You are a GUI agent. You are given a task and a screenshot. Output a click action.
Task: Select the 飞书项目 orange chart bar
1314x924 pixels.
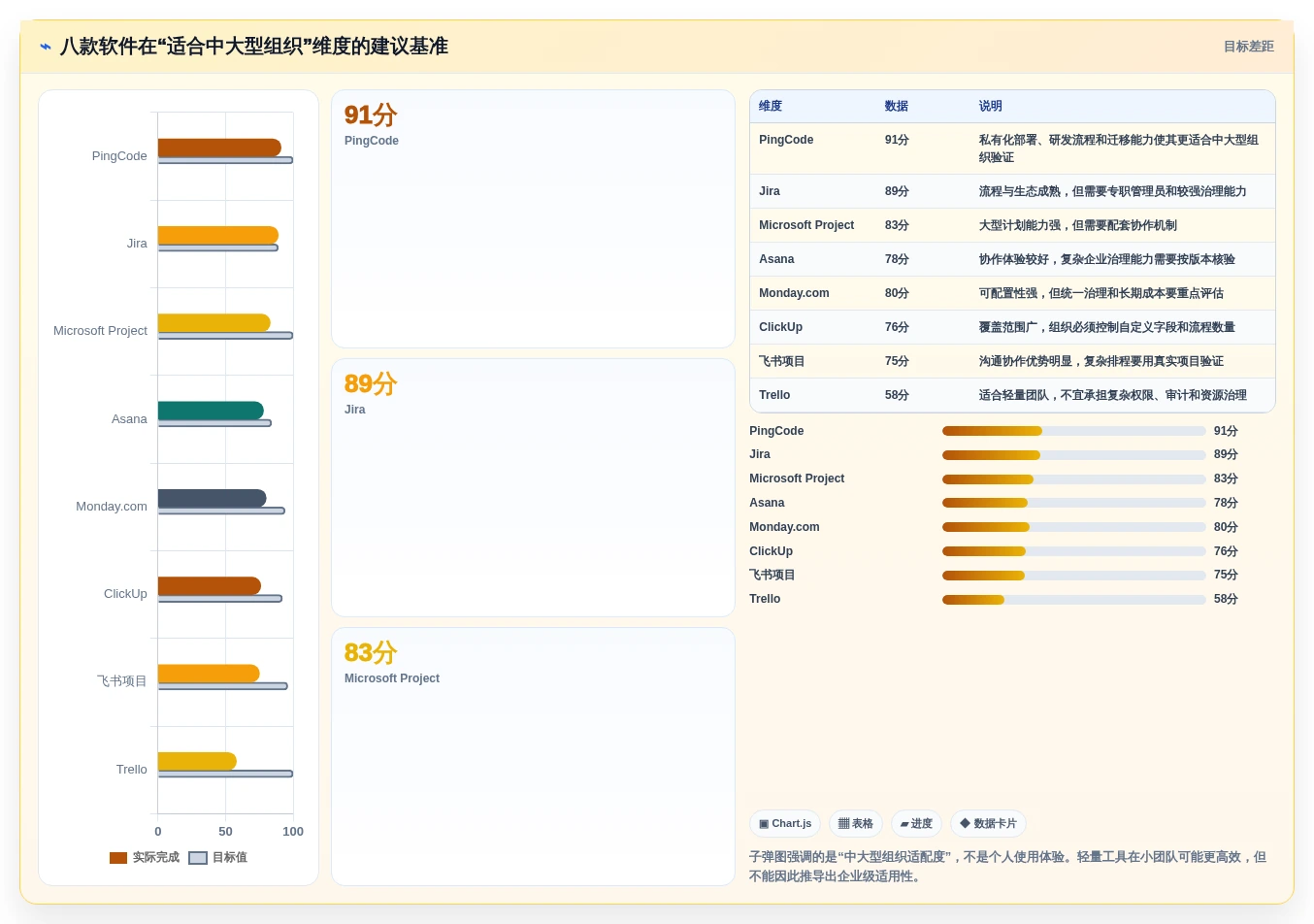click(x=209, y=674)
